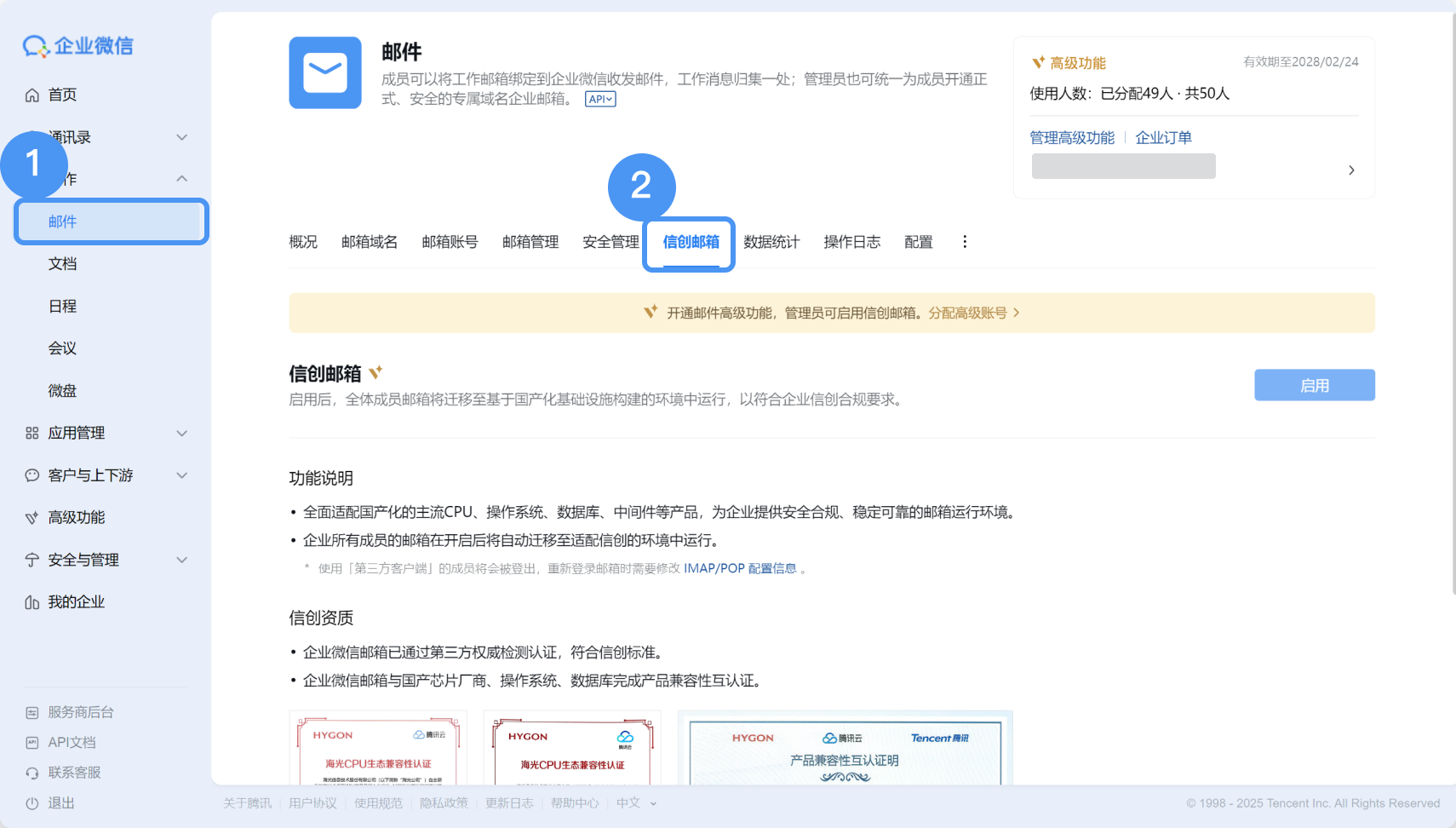The image size is (1456, 828).
Task: Open the more tabs three-dot menu
Action: point(965,242)
